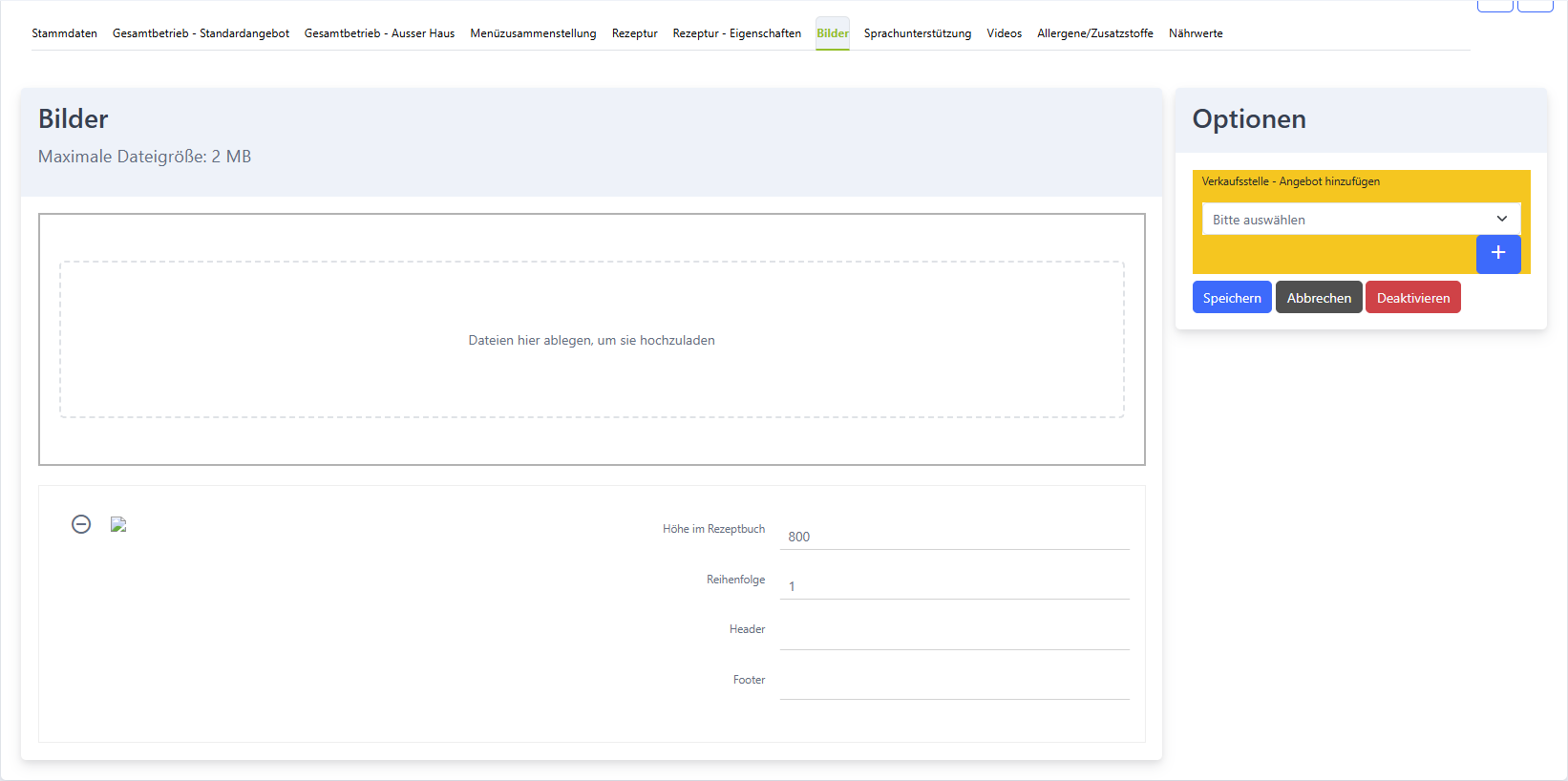The height and width of the screenshot is (781, 1568).
Task: Click the Abbrechen button
Action: pos(1319,297)
